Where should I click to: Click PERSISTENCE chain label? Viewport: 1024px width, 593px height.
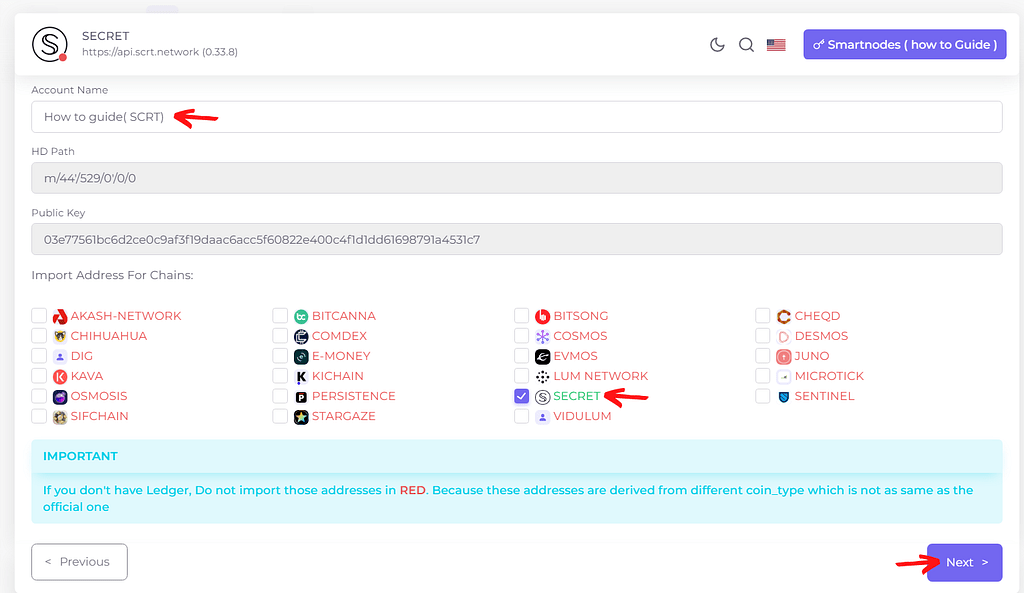353,396
